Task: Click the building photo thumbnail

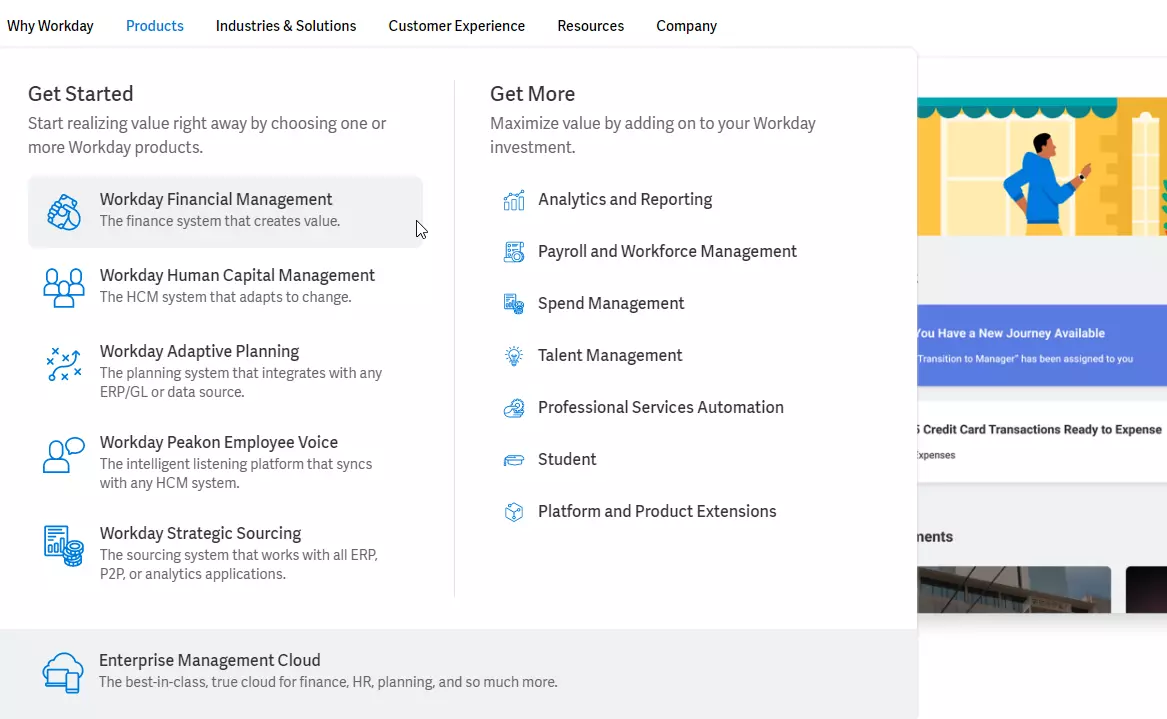Action: tap(1014, 589)
